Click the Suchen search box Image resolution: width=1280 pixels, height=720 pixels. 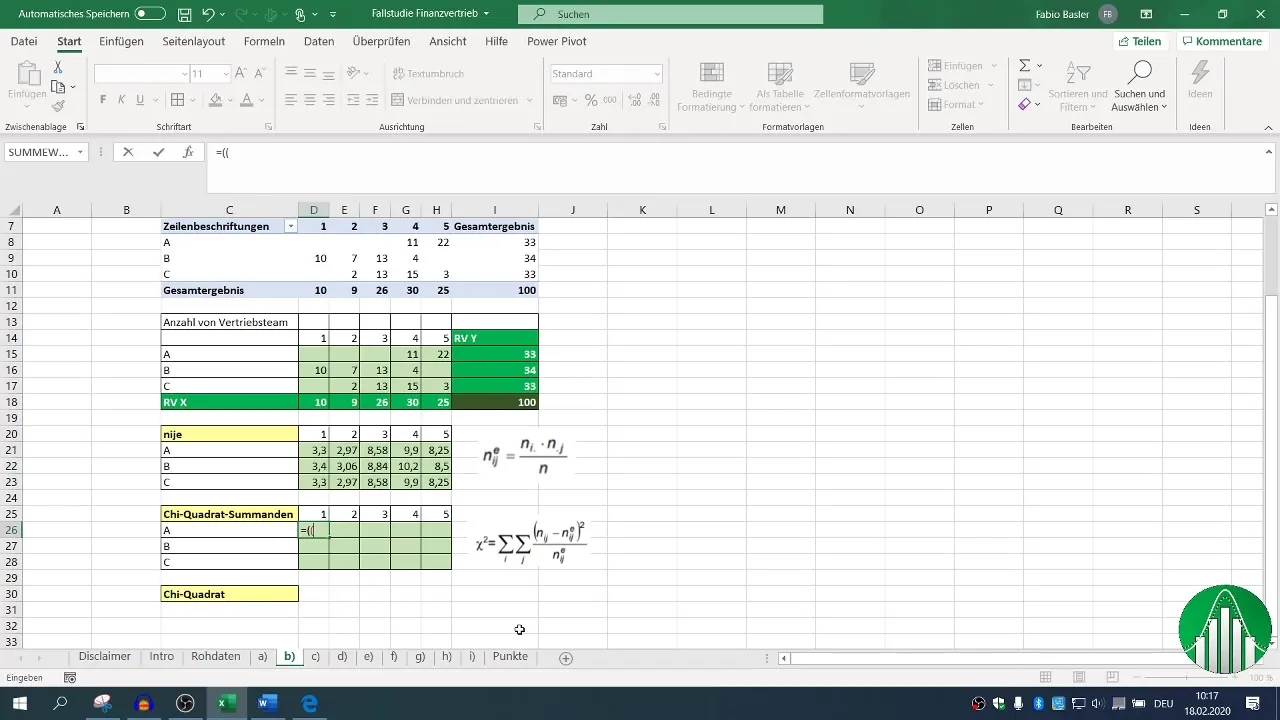pyautogui.click(x=670, y=14)
